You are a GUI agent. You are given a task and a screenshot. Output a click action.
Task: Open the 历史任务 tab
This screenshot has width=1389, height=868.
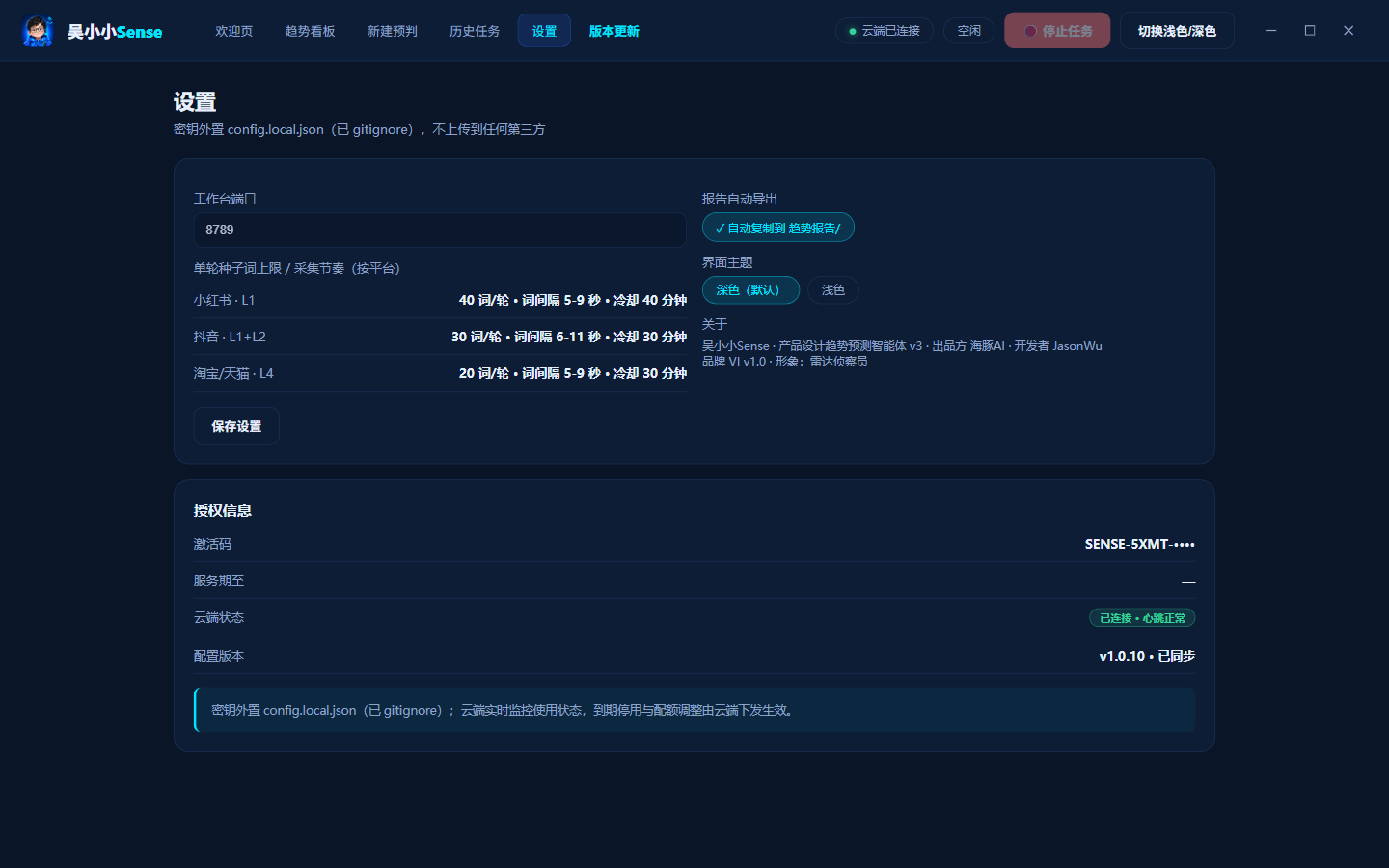[475, 31]
